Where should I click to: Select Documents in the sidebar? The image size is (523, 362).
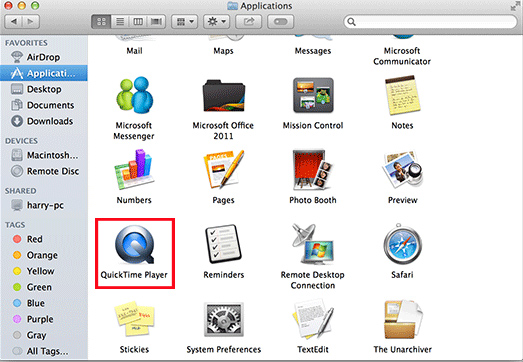44,105
